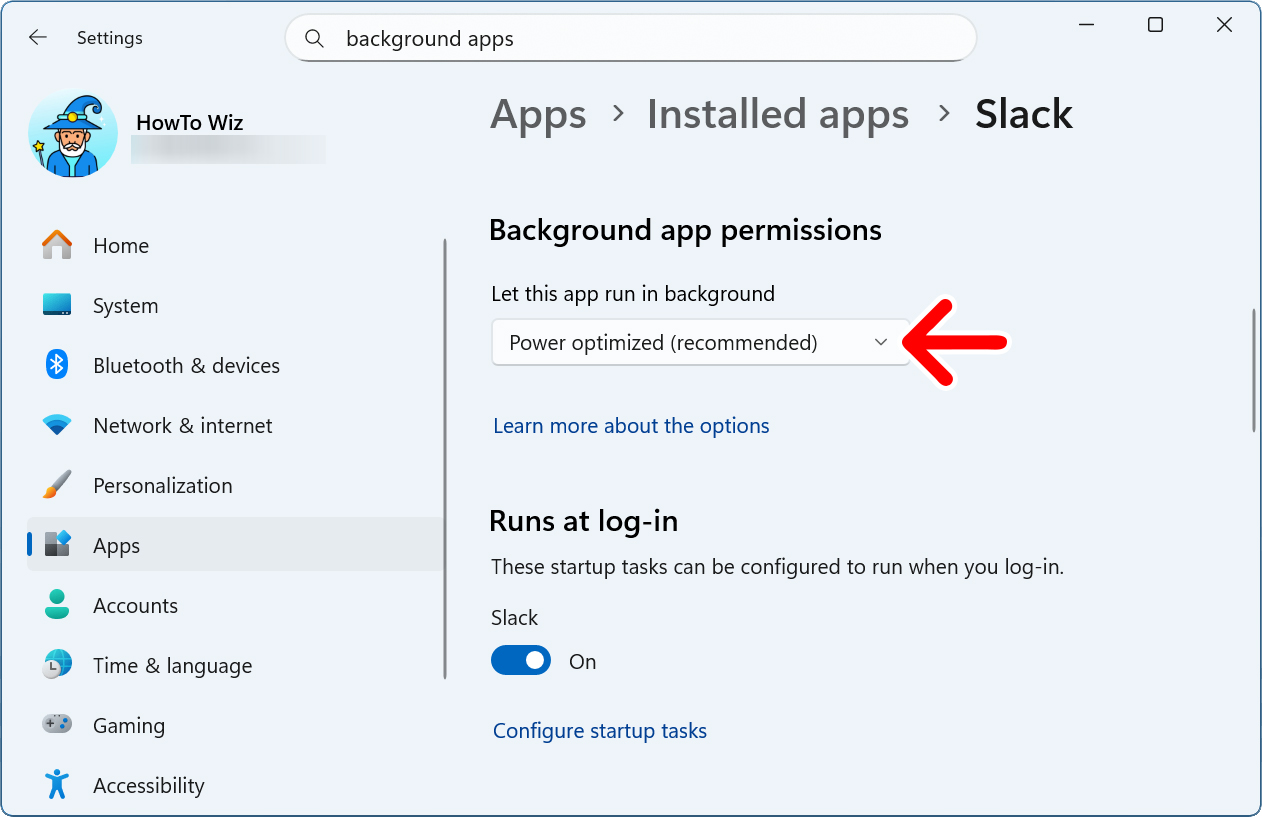
Task: Open Learn more about the options link
Action: 630,425
